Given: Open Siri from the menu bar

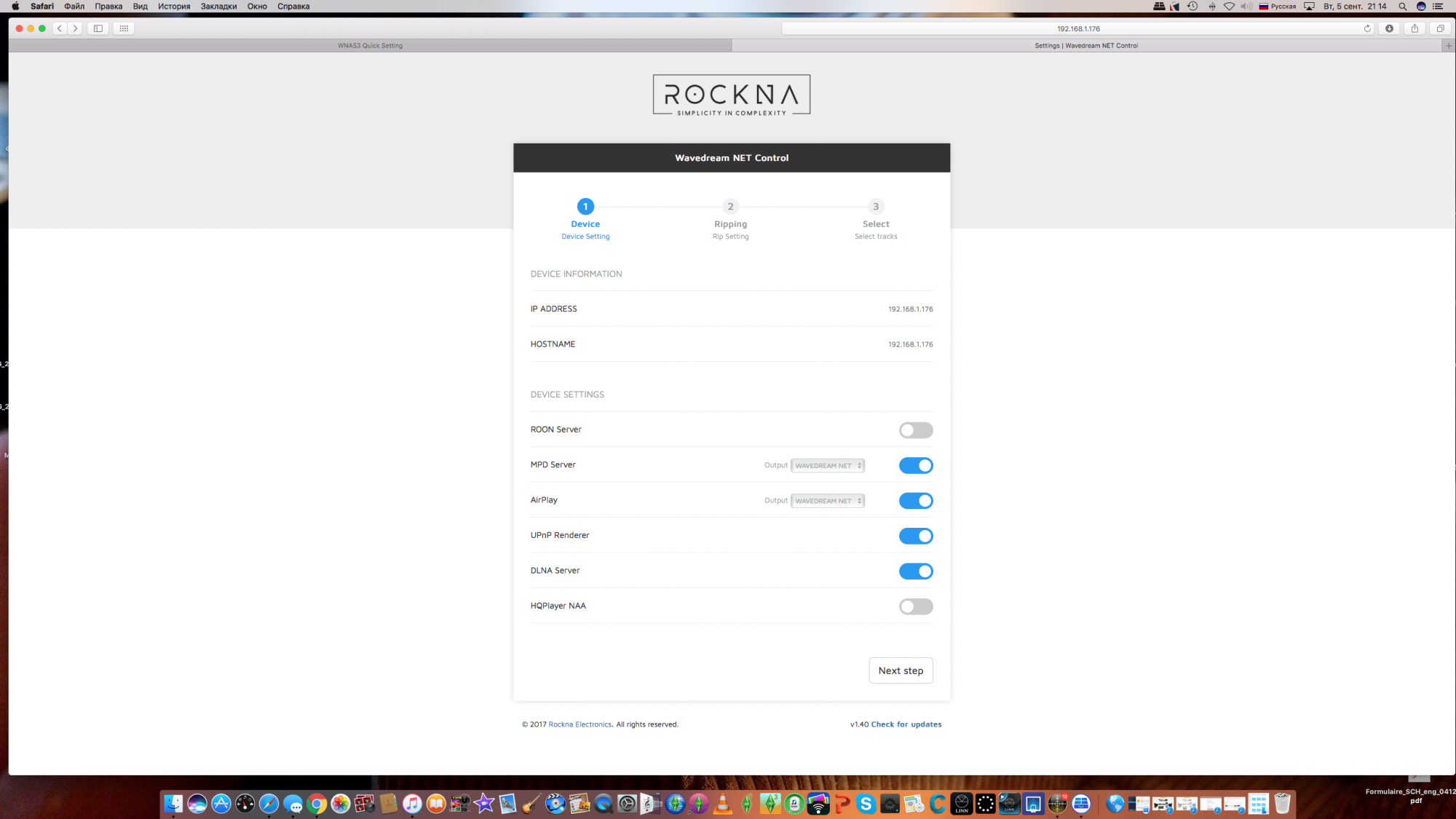Looking at the screenshot, I should coord(1421,7).
